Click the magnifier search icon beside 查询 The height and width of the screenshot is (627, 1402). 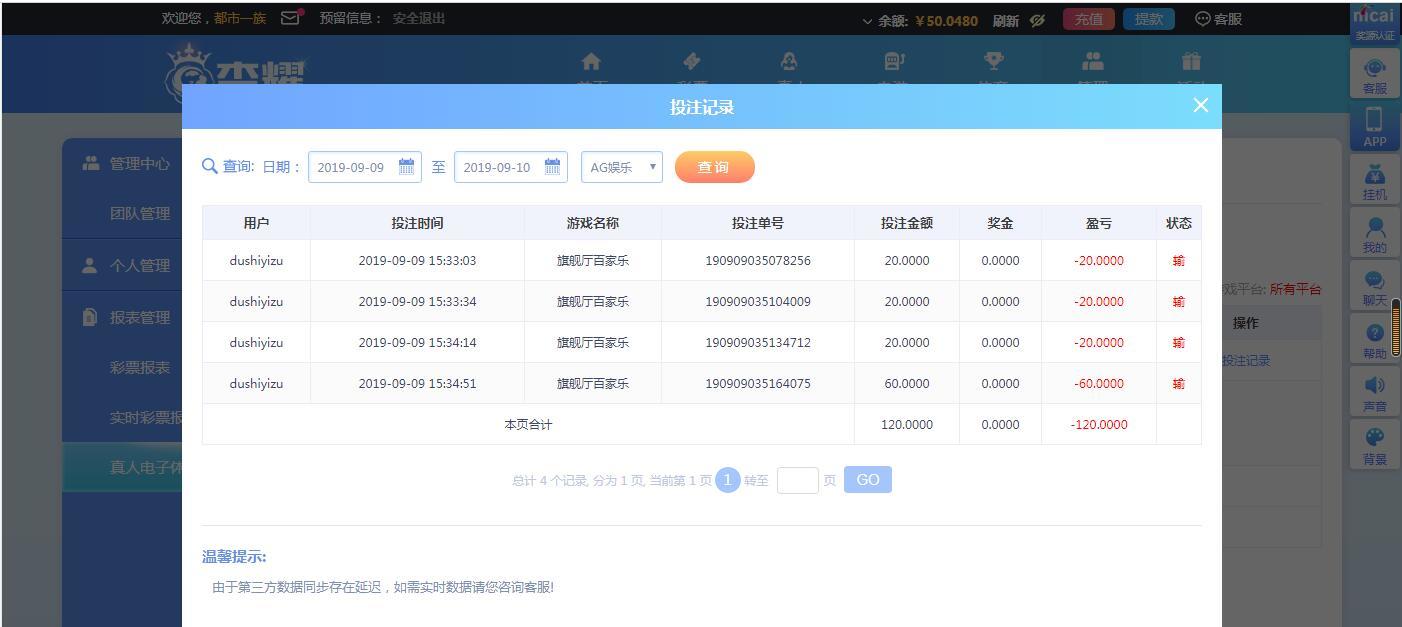[x=209, y=166]
